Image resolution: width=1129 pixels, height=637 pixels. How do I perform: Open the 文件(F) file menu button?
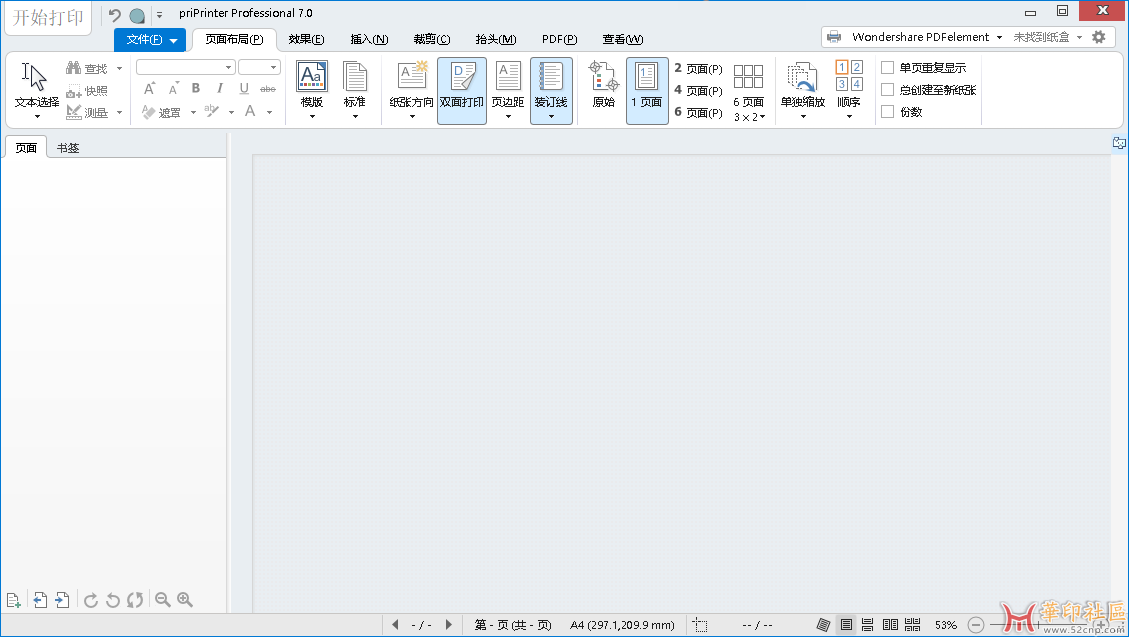150,40
